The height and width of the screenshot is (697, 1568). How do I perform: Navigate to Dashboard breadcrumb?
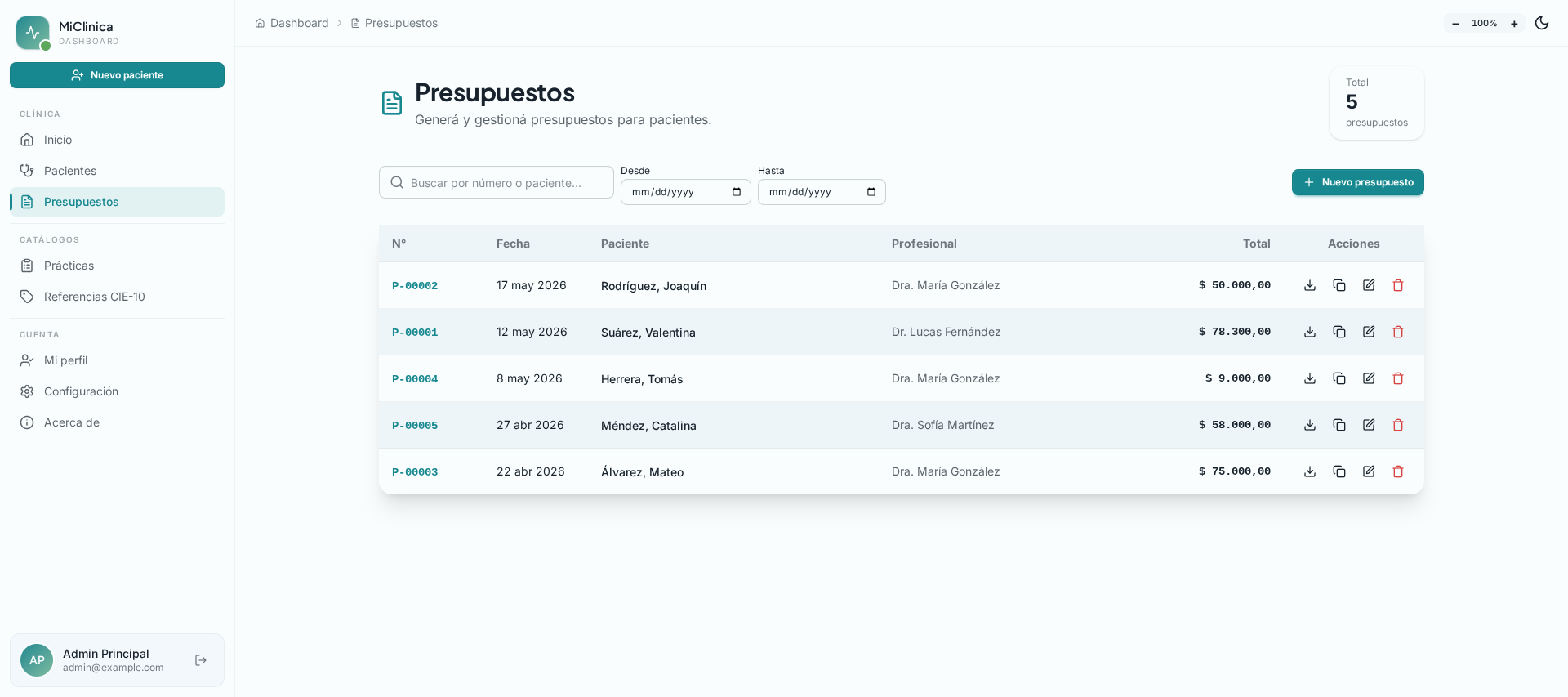pos(292,23)
